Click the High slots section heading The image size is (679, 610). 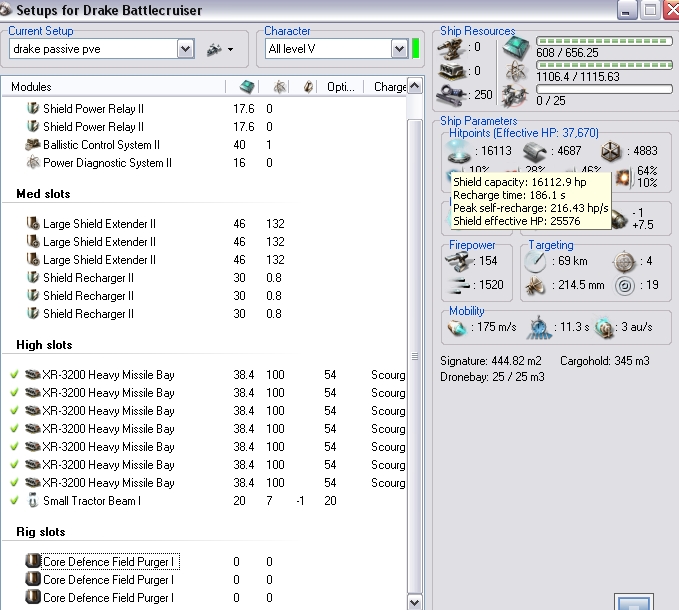(x=44, y=345)
